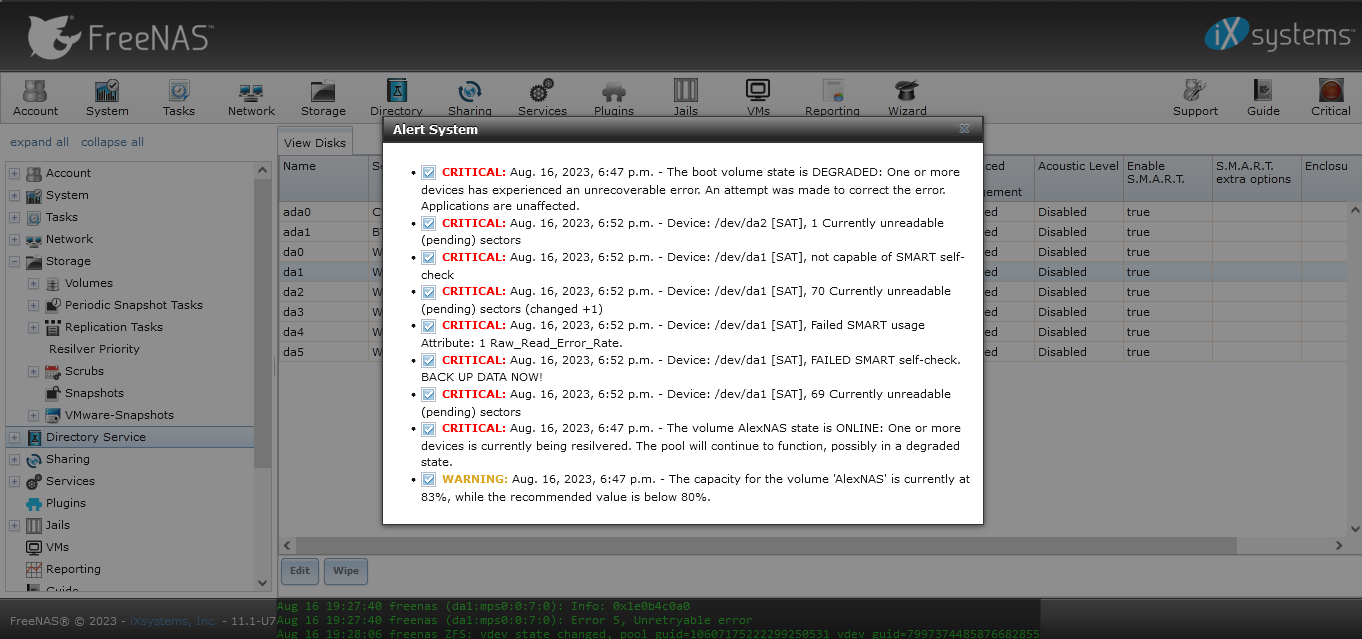Uncheck the boot volume DEGRADED alert checkbox
This screenshot has height=639, width=1362.
click(429, 172)
